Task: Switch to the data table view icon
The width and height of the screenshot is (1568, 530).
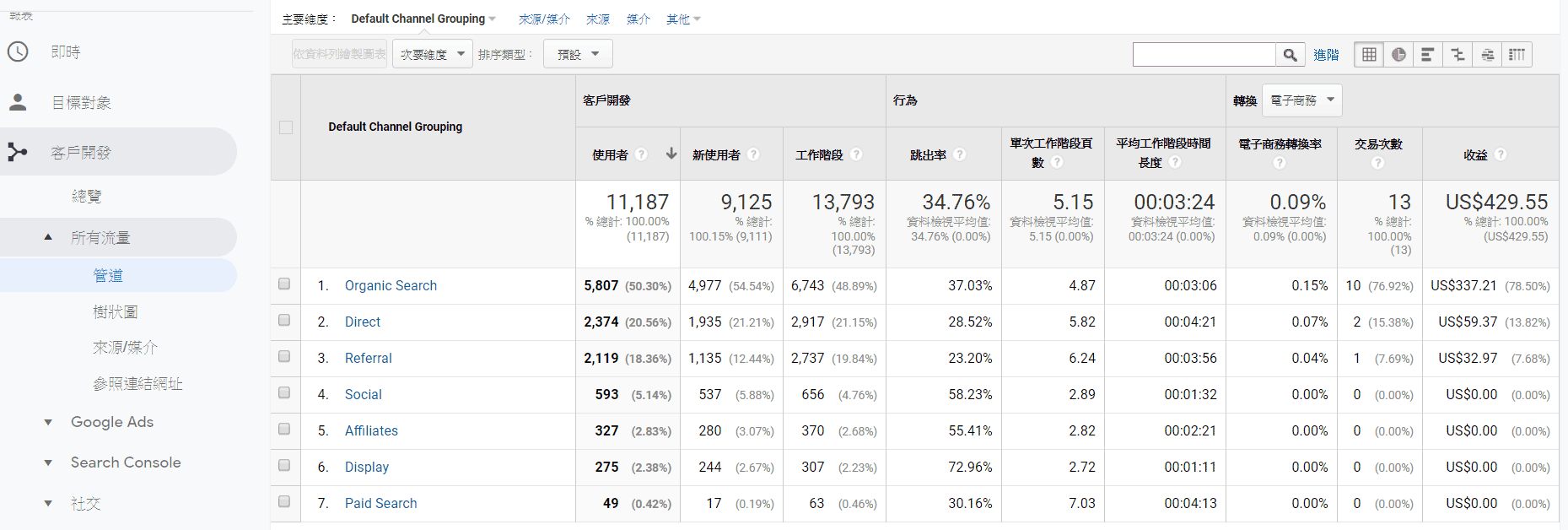Action: (1369, 55)
